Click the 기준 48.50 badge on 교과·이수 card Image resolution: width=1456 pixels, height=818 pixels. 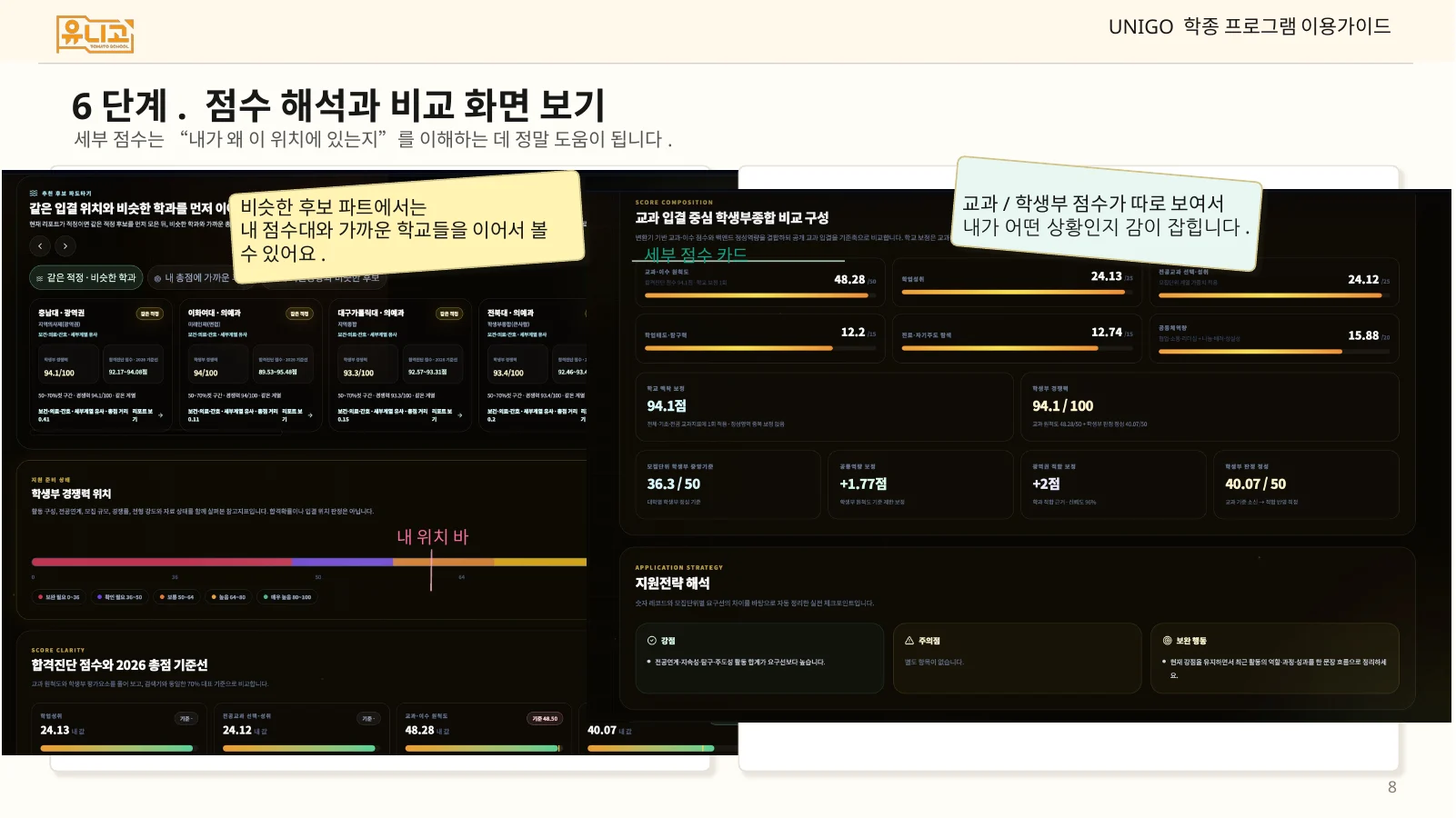click(x=544, y=719)
